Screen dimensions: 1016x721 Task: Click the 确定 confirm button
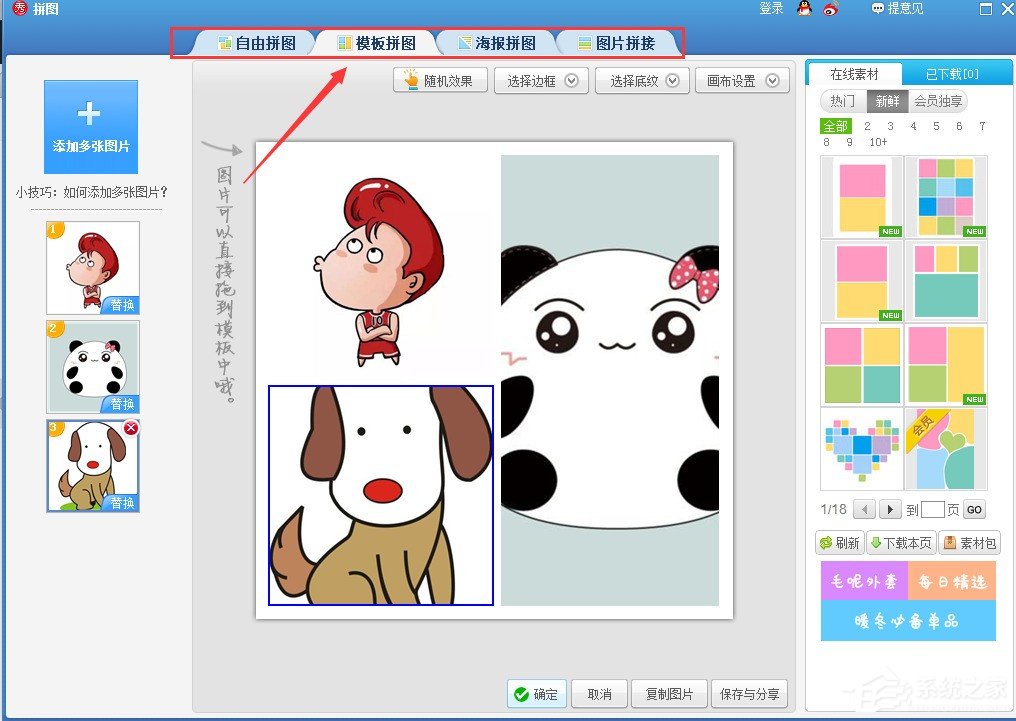coord(536,693)
